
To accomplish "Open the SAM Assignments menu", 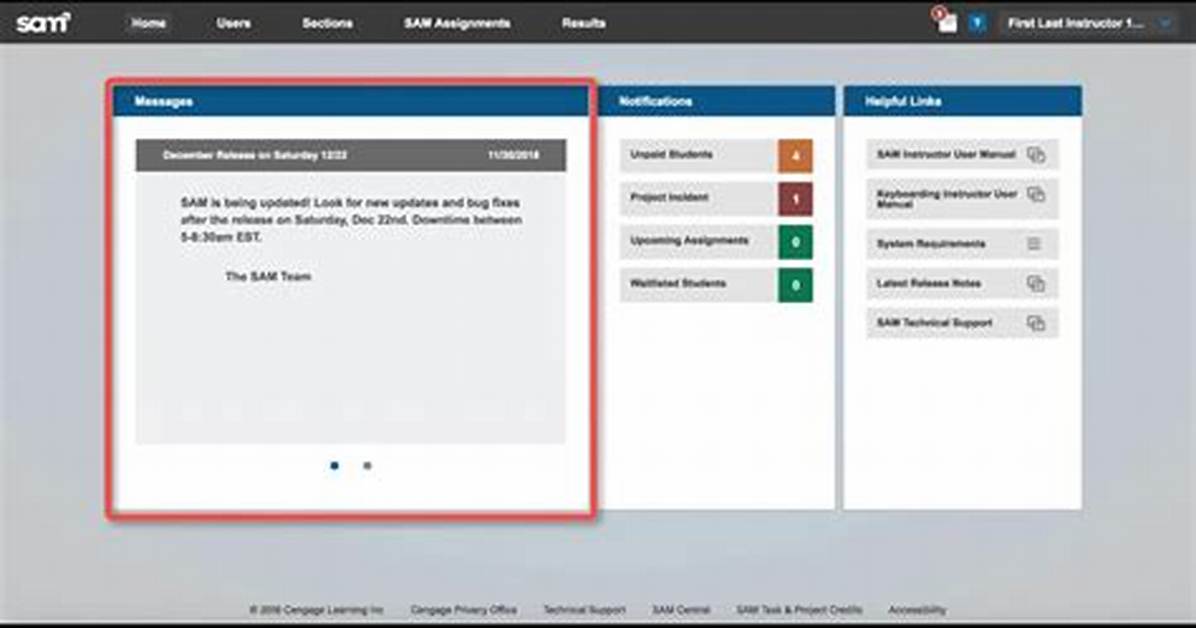I will pos(457,23).
